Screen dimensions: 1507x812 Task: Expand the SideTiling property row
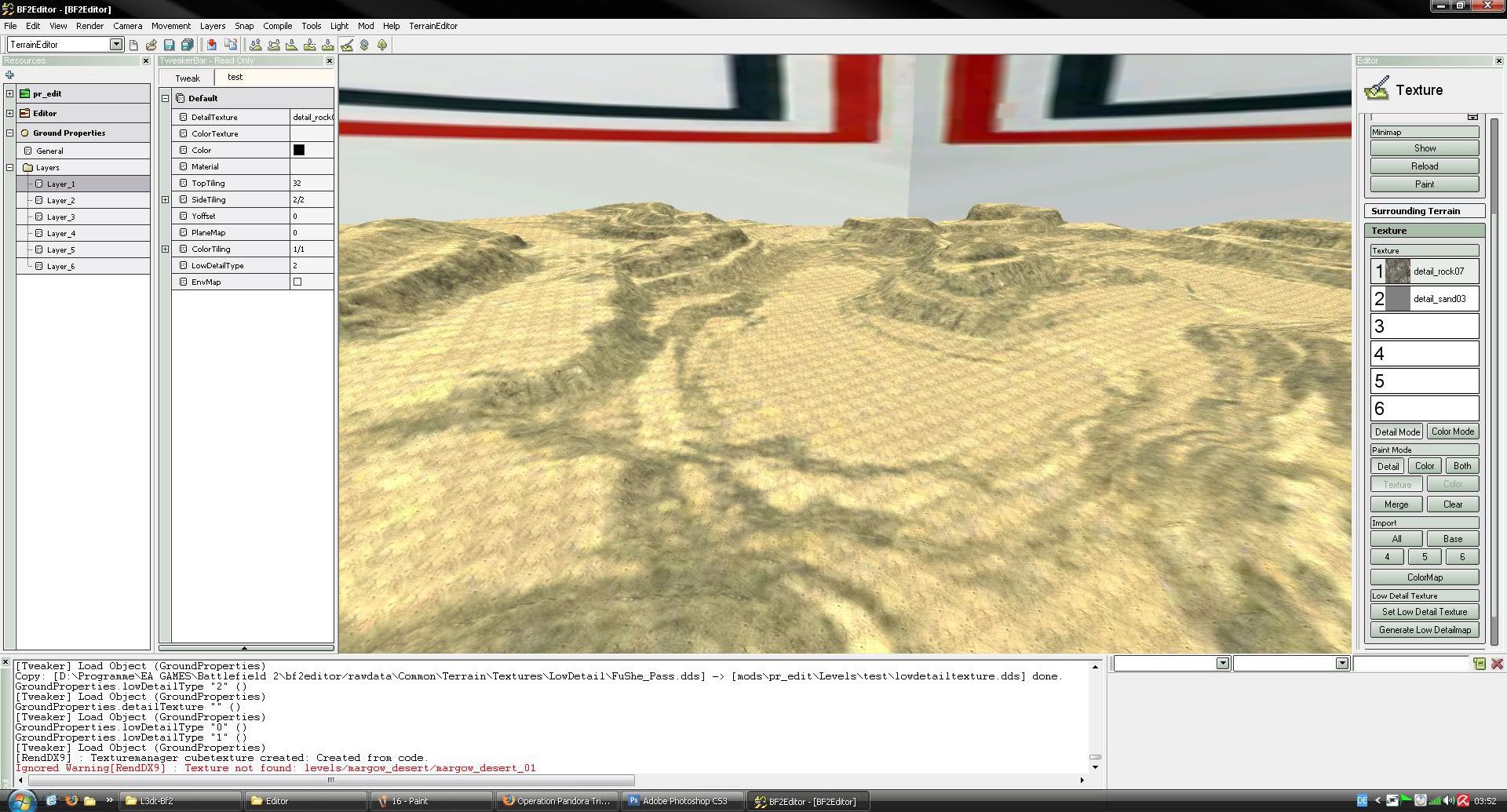point(165,200)
